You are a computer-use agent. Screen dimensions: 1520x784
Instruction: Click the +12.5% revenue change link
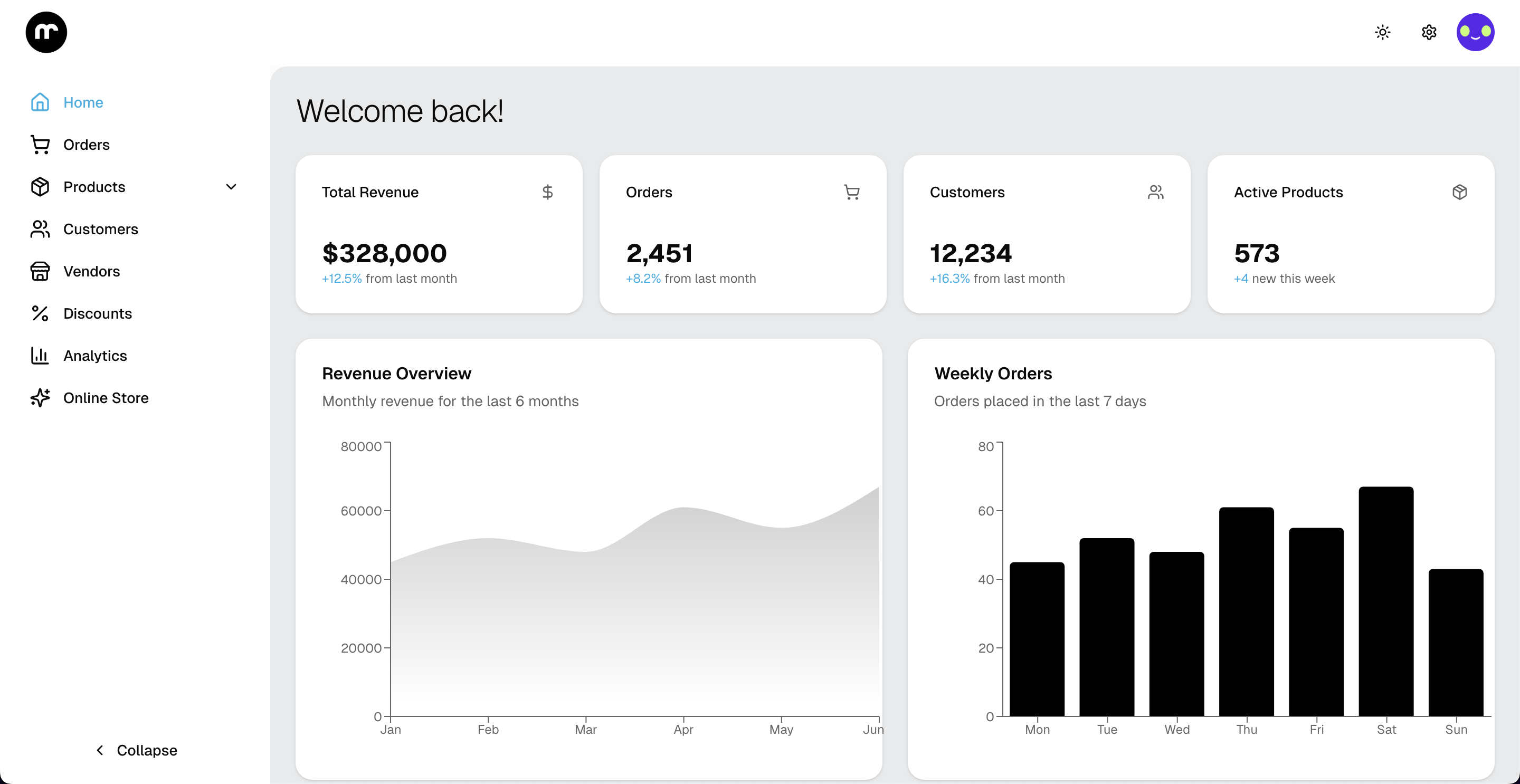[x=341, y=279]
